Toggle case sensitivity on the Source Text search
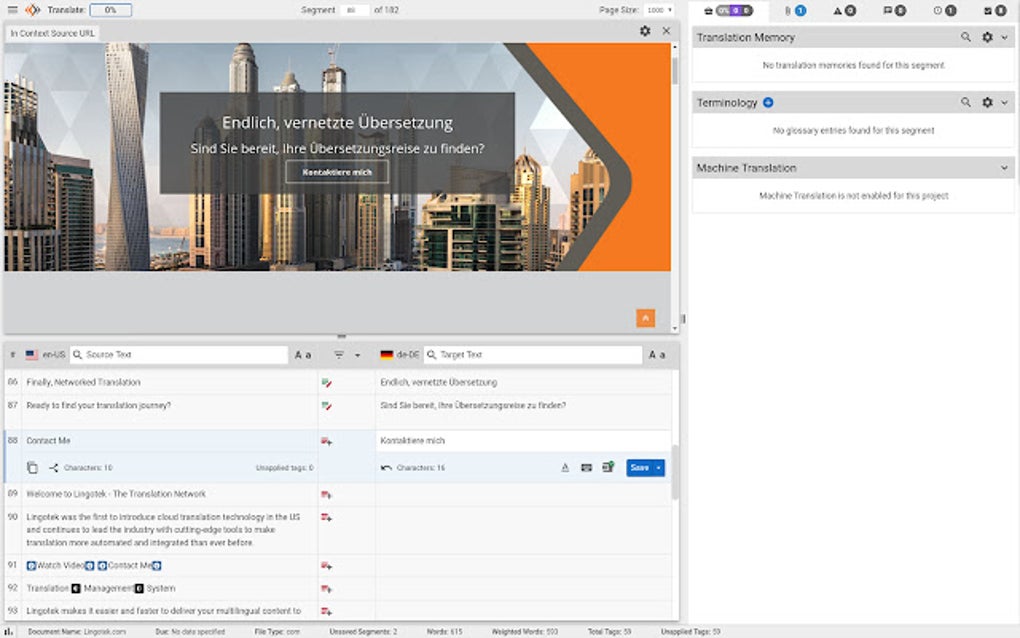This screenshot has height=638, width=1020. [x=302, y=354]
